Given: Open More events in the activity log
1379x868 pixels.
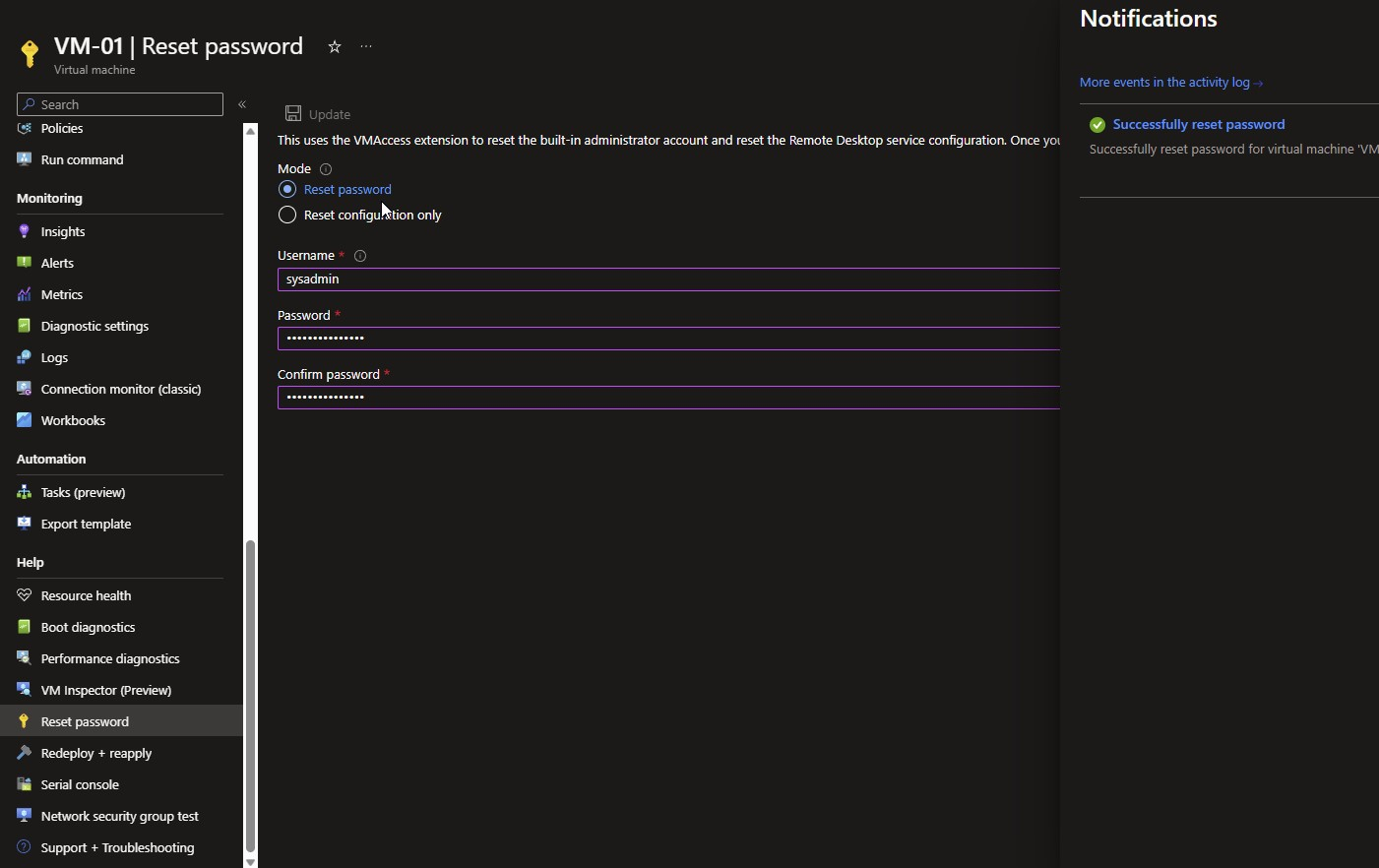Looking at the screenshot, I should 1170,83.
